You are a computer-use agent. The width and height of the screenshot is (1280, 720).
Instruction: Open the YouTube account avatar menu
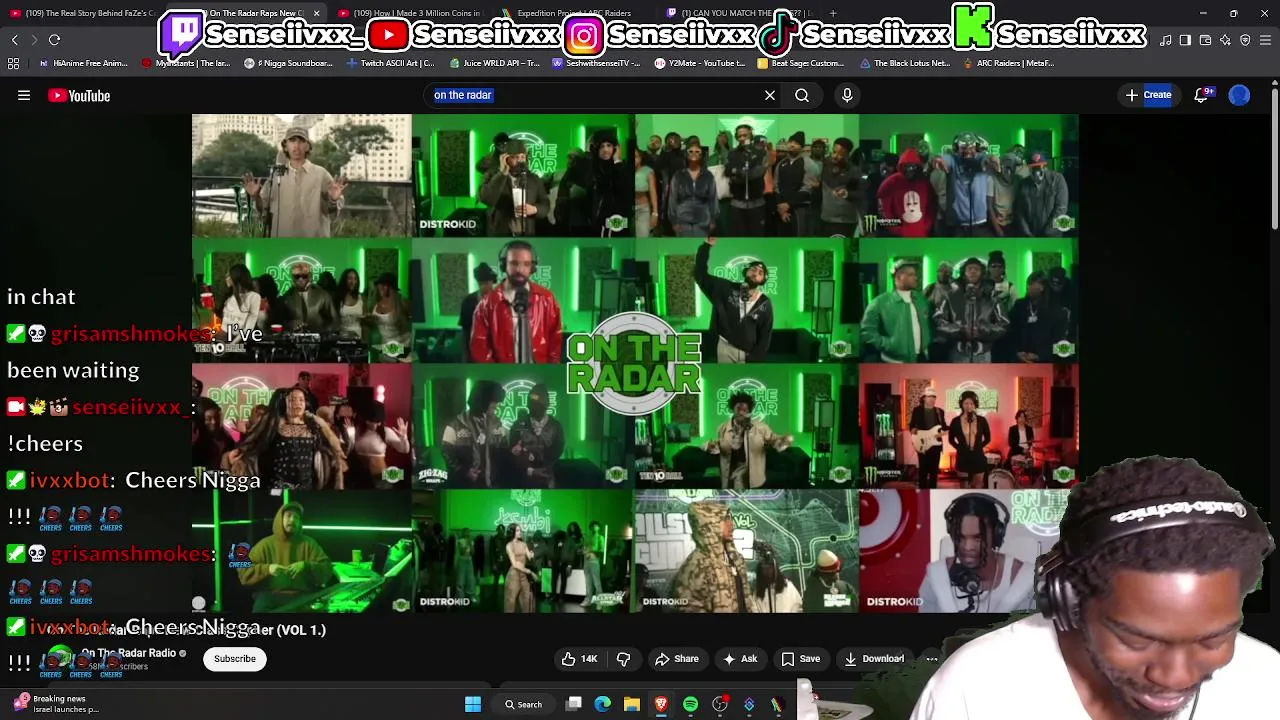(1239, 95)
